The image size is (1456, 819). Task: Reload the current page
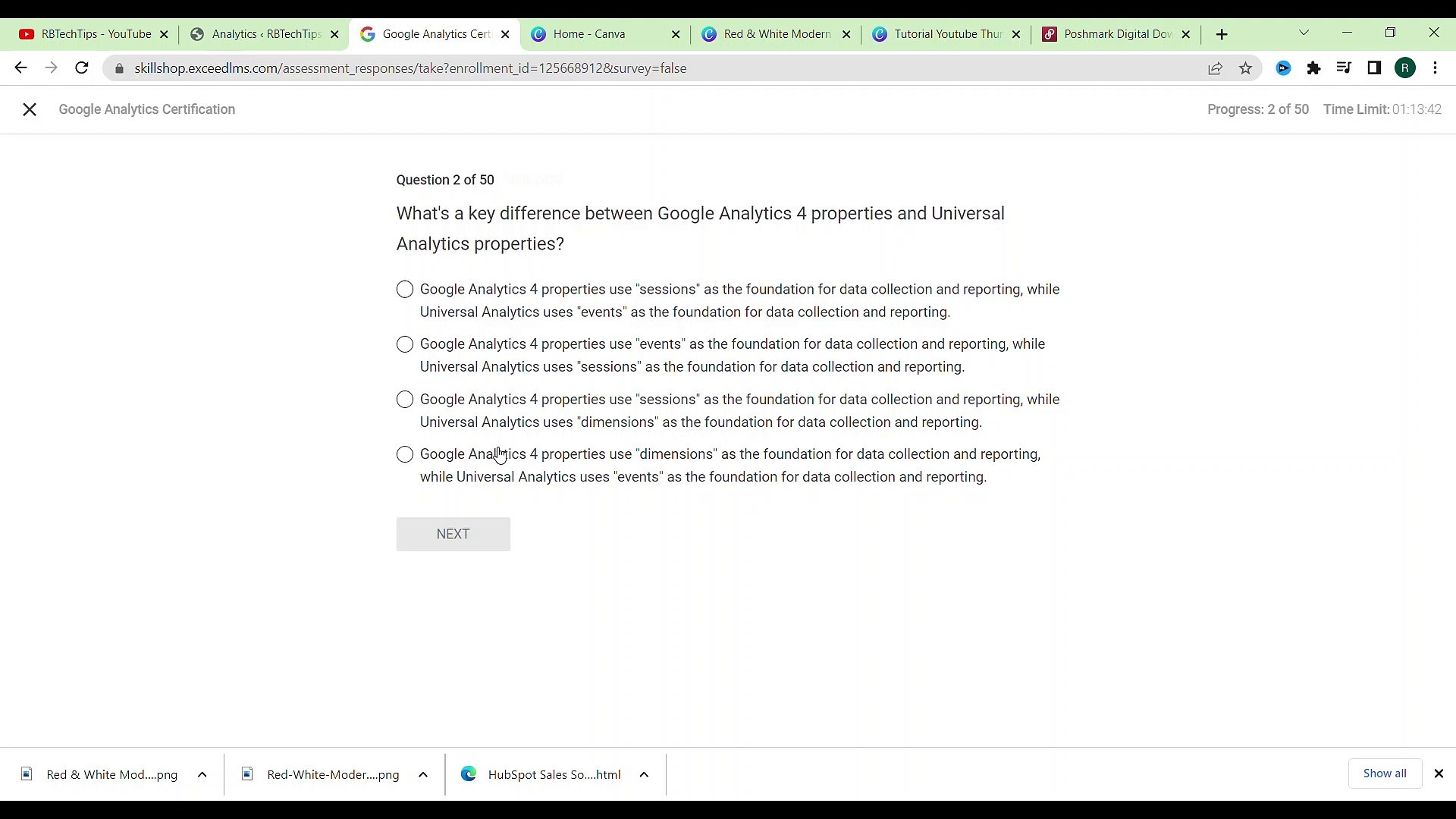point(82,68)
